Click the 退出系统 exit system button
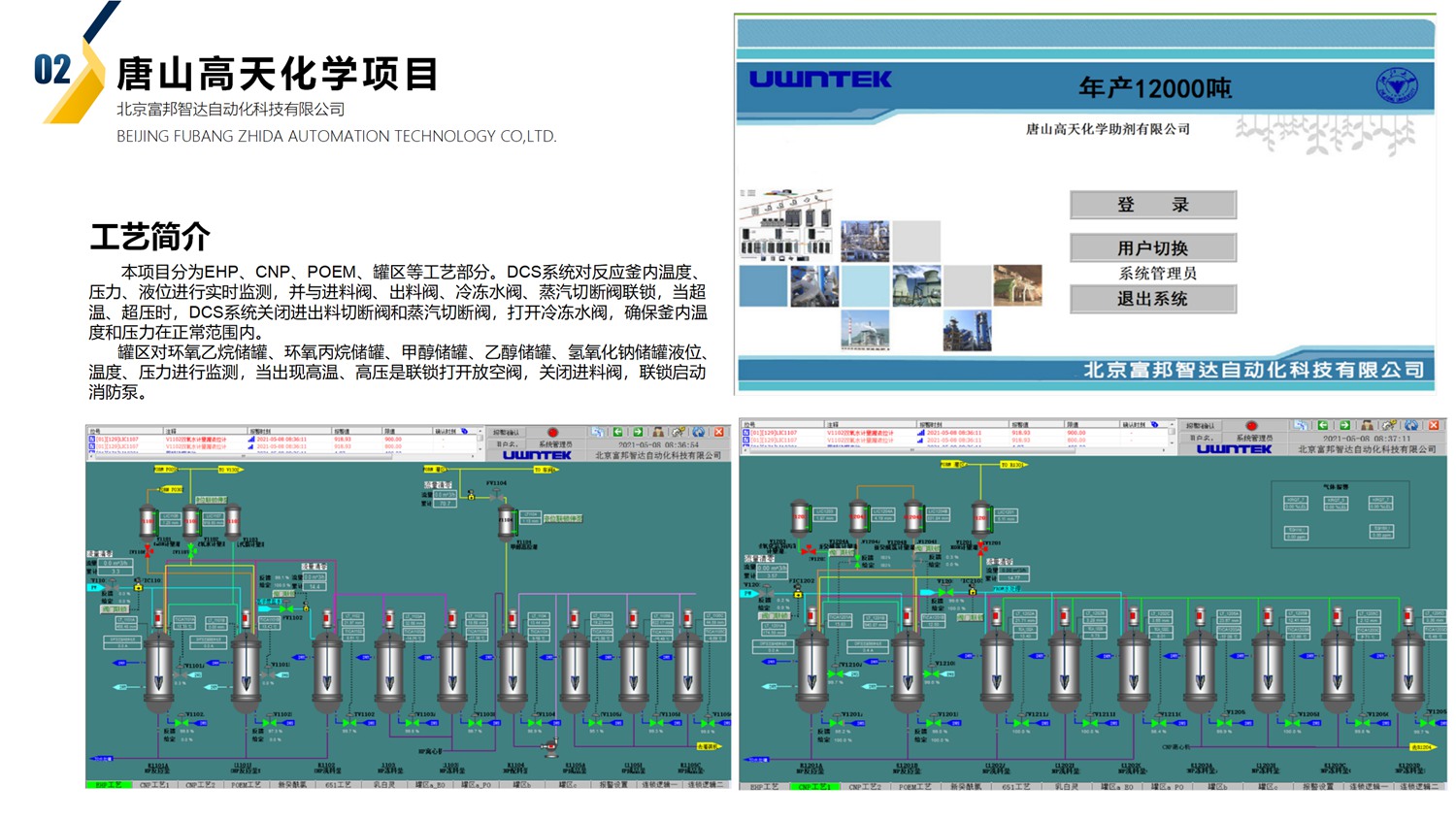The height and width of the screenshot is (819, 1456). coord(1153,299)
